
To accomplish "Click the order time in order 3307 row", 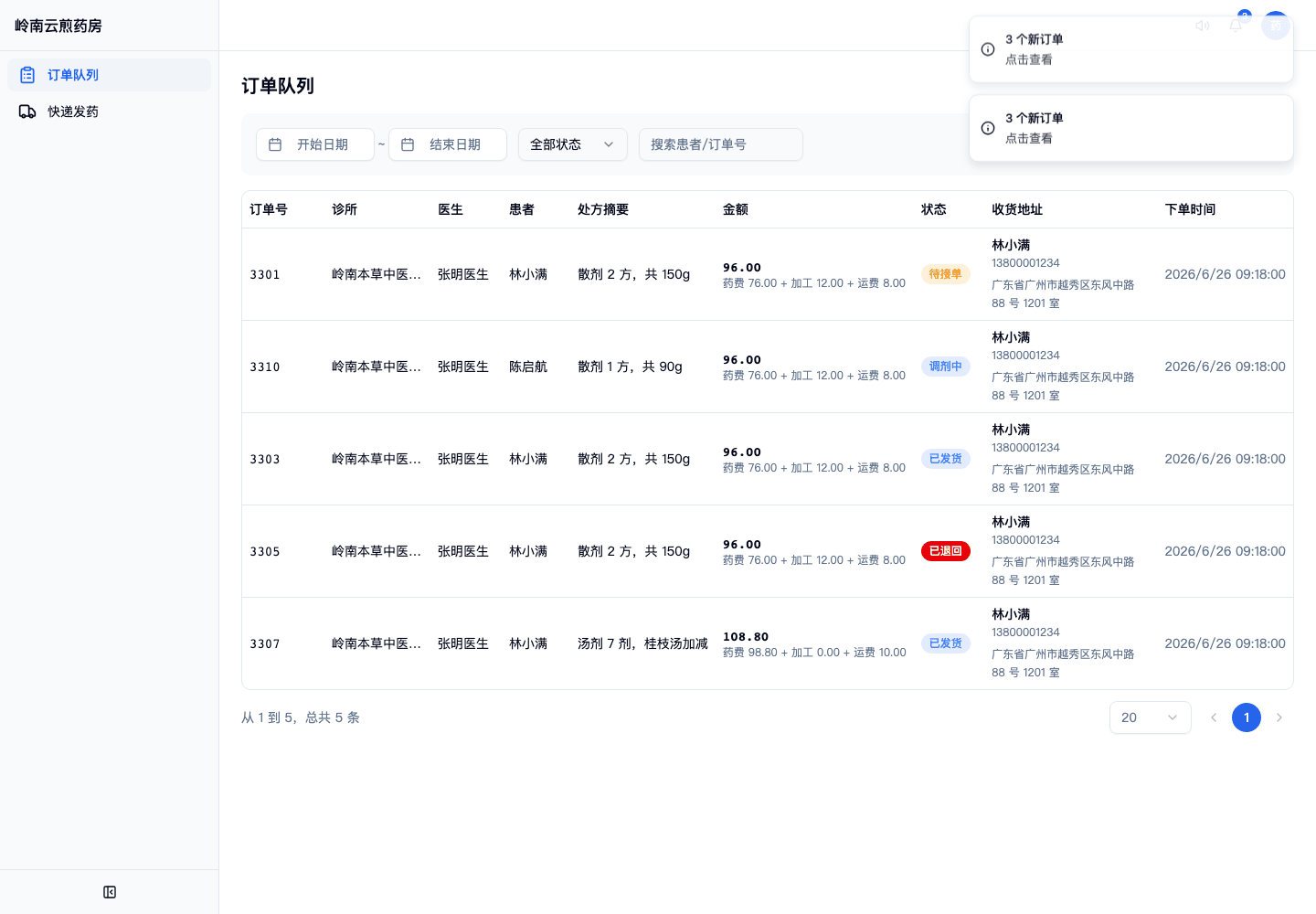I will pos(1225,643).
